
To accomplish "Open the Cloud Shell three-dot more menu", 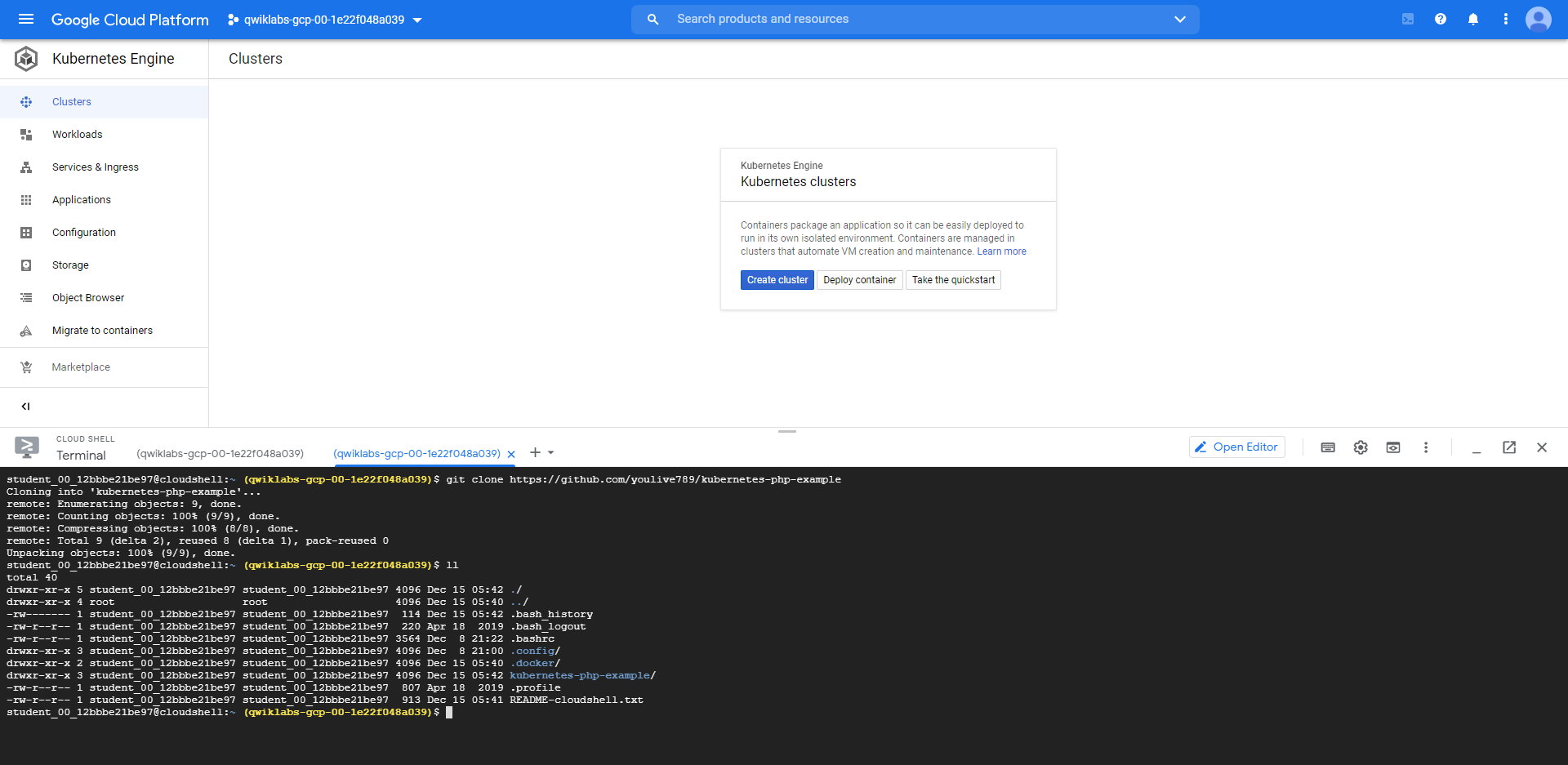I will pos(1426,447).
